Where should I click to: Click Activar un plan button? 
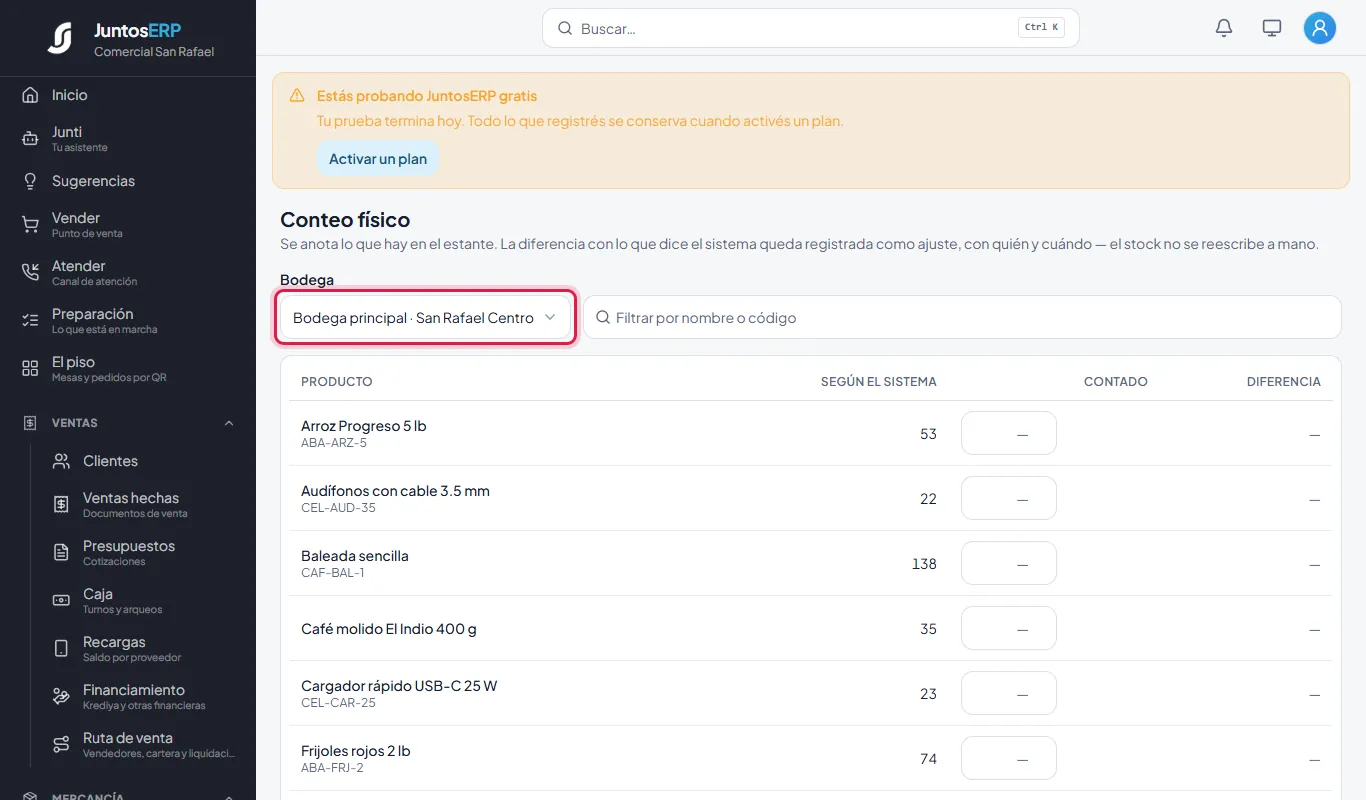[x=378, y=159]
